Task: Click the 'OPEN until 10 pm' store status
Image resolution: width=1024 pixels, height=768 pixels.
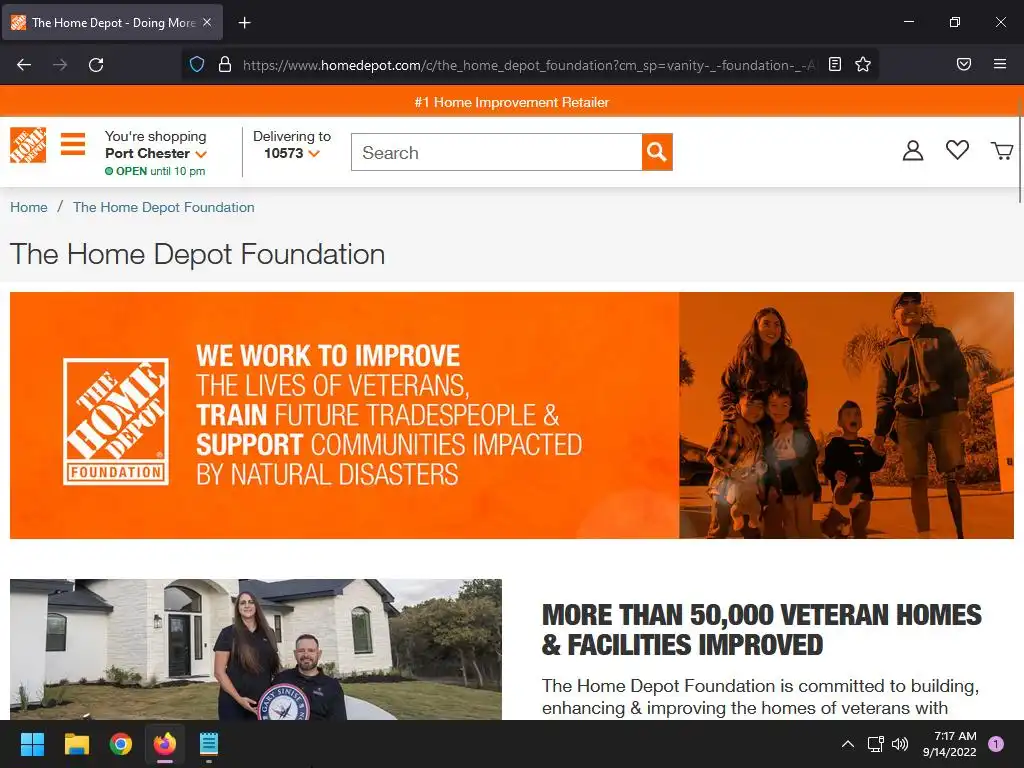Action: click(155, 171)
